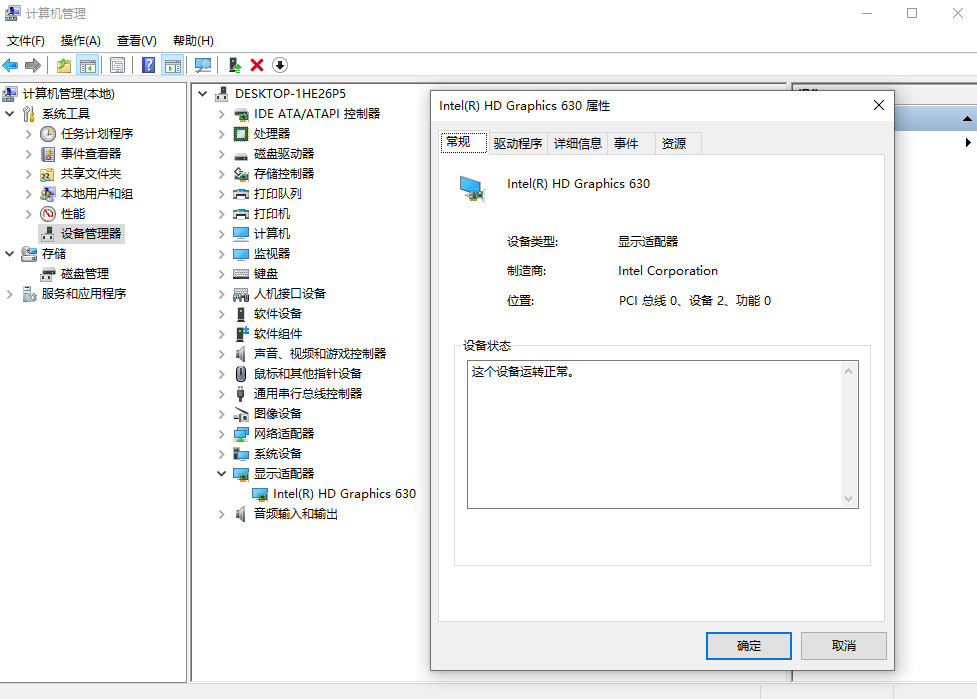Image resolution: width=977 pixels, height=699 pixels.
Task: Click the black down-arrow disable device icon
Action: click(x=280, y=65)
